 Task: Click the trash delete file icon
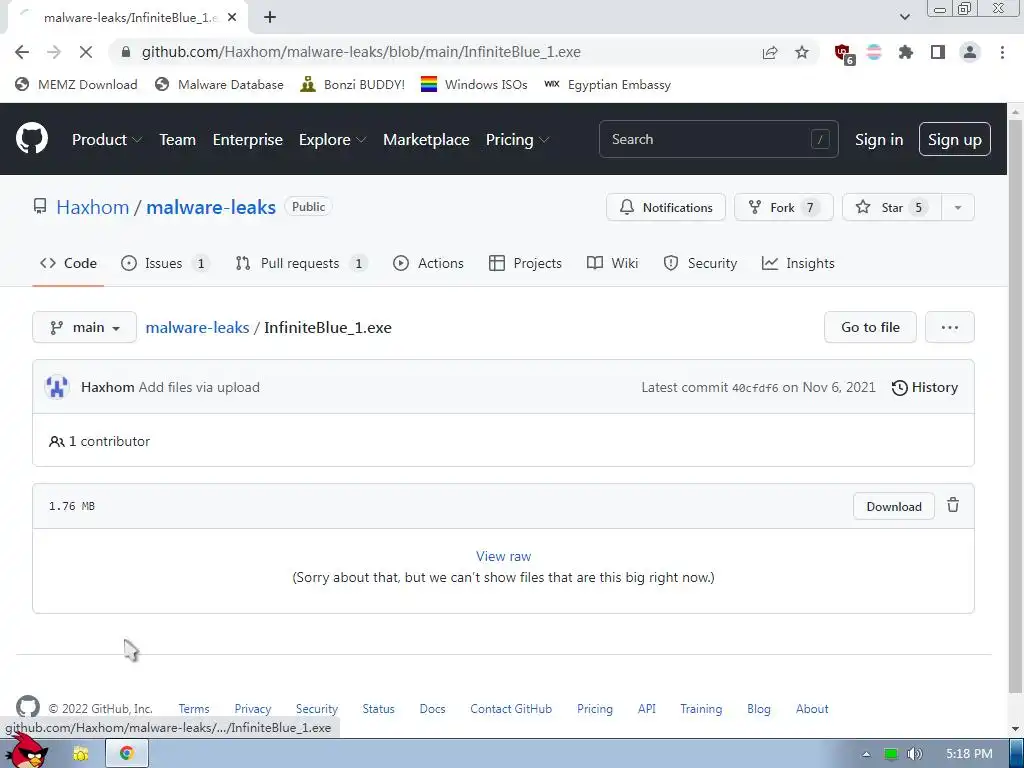pos(953,505)
